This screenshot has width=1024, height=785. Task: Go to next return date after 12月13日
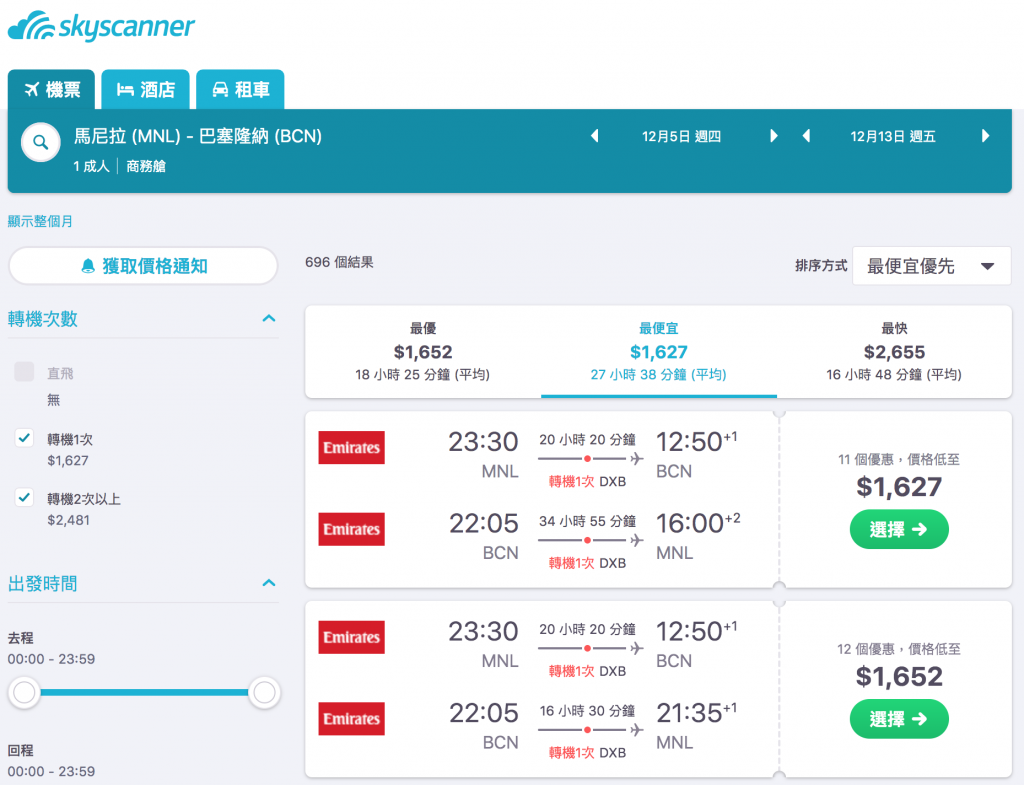985,136
